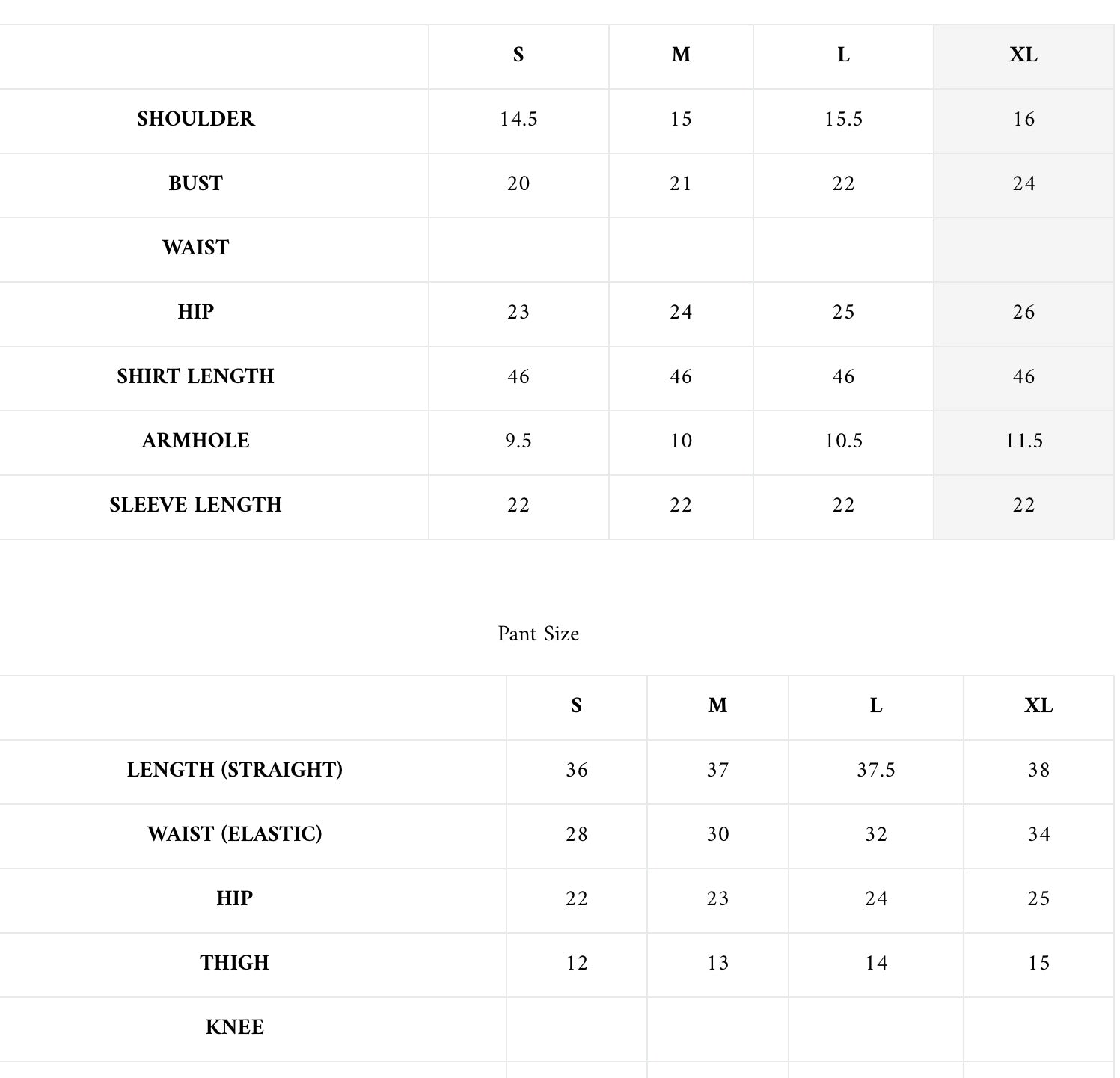Click the elastic waist value 34 for XL
The height and width of the screenshot is (1078, 1120).
point(1038,834)
